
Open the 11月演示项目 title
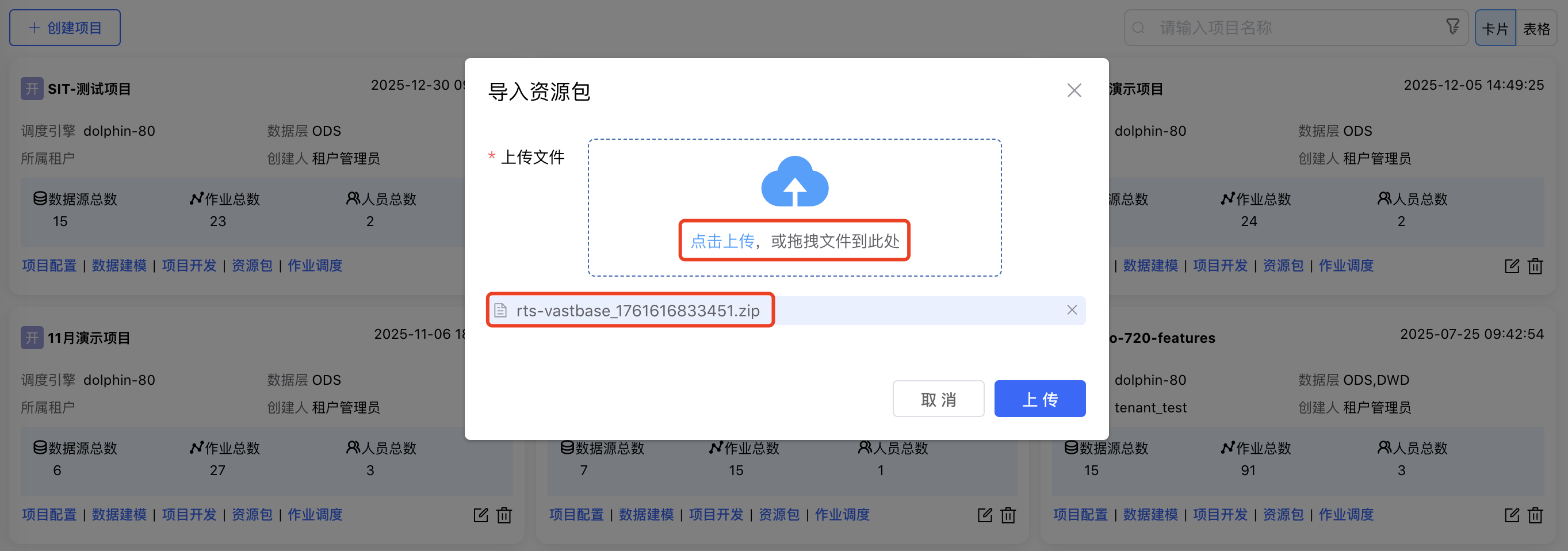[89, 338]
